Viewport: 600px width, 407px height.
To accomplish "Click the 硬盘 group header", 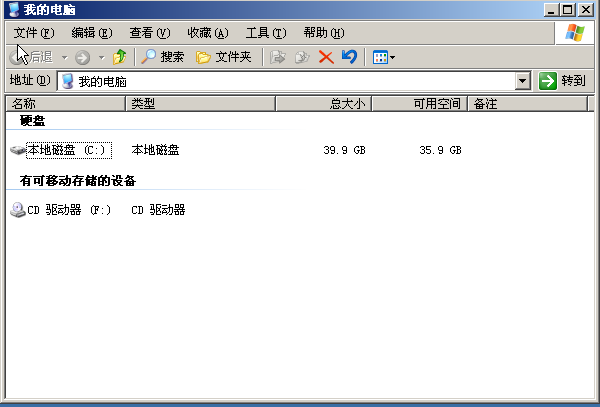I will (33, 121).
